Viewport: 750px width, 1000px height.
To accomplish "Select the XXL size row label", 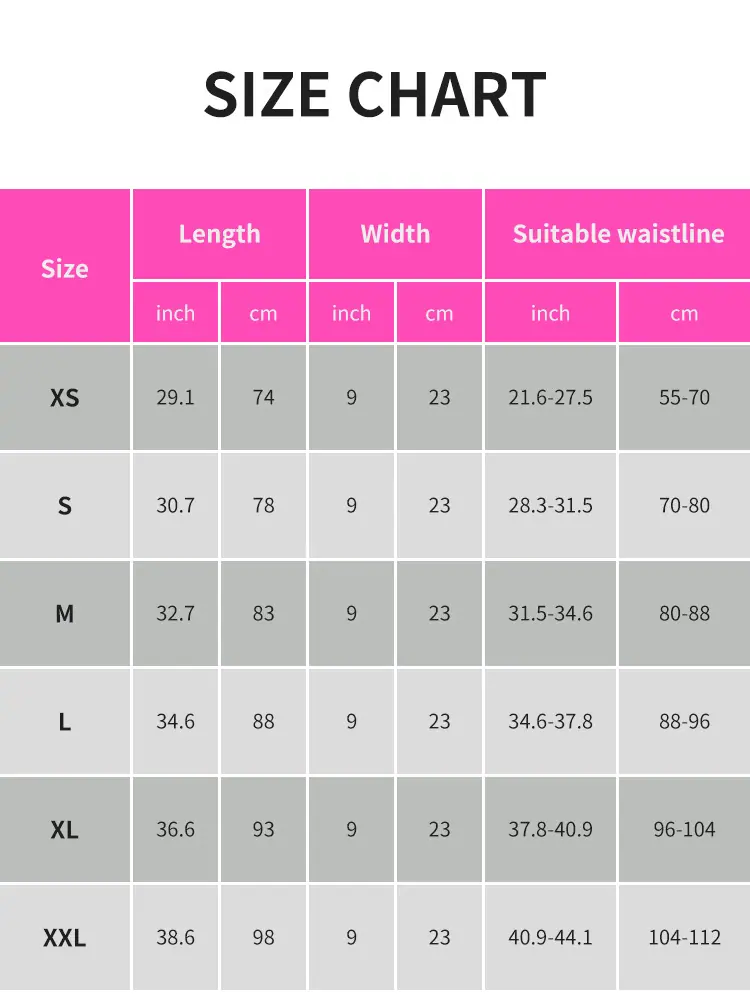I will tap(64, 938).
